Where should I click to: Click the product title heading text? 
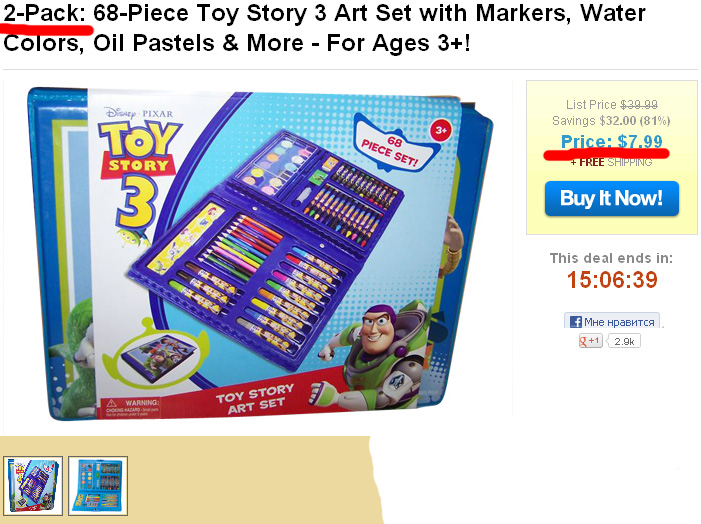(x=325, y=28)
